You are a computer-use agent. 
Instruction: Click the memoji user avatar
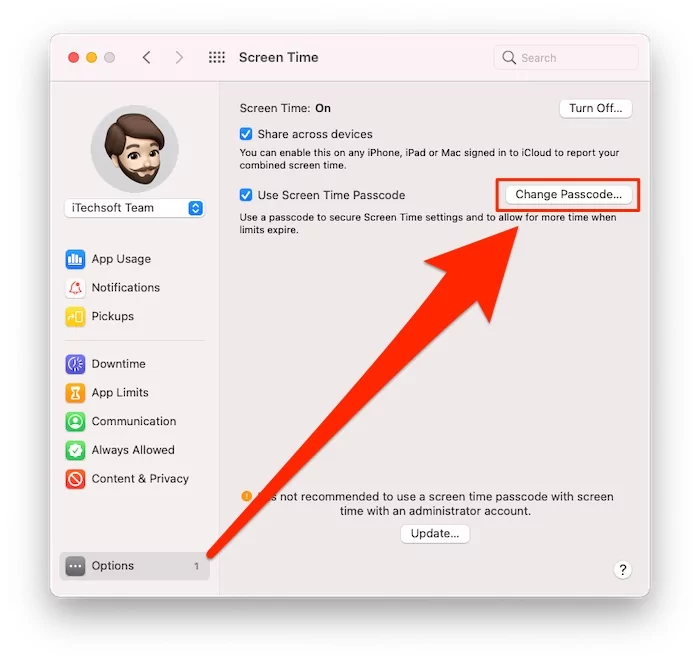135,149
